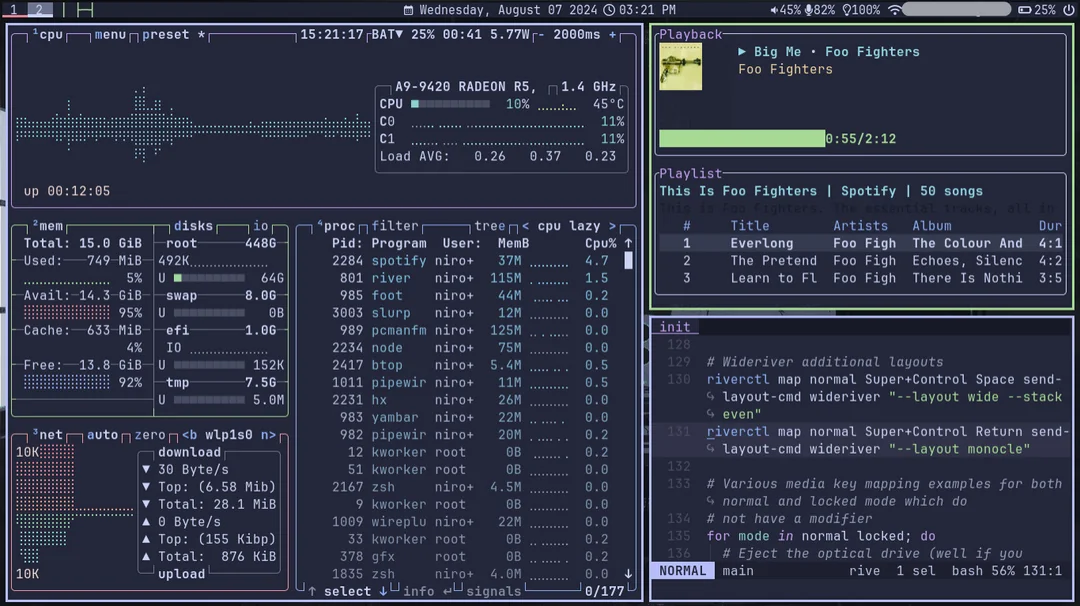Open the proc filter field
The height and width of the screenshot is (606, 1080).
tap(395, 226)
